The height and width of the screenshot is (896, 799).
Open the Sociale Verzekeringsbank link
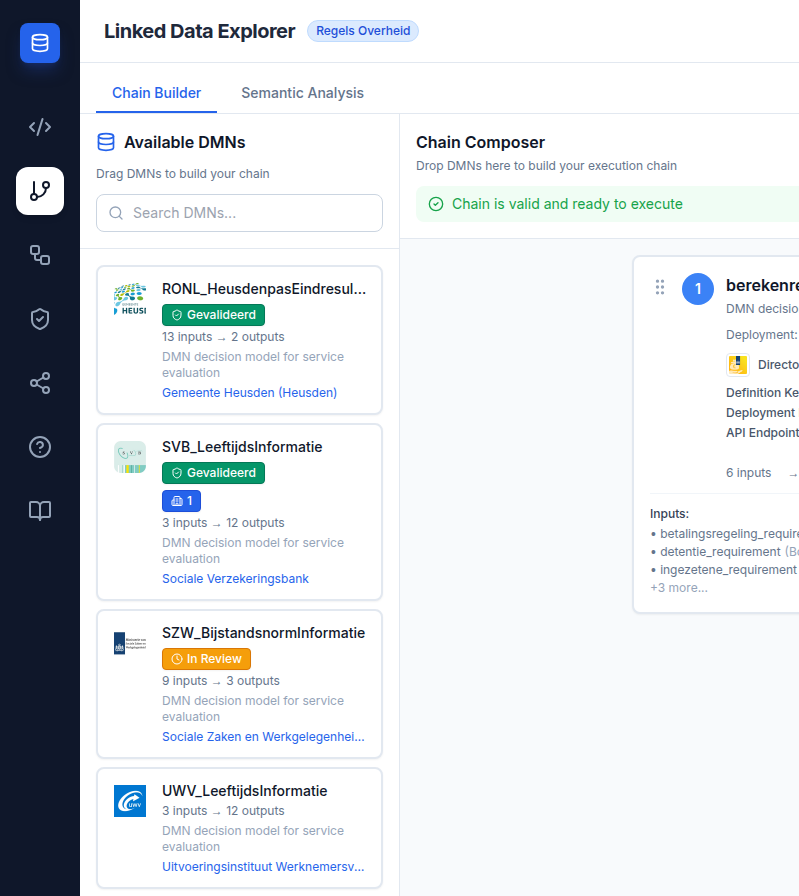pyautogui.click(x=235, y=579)
